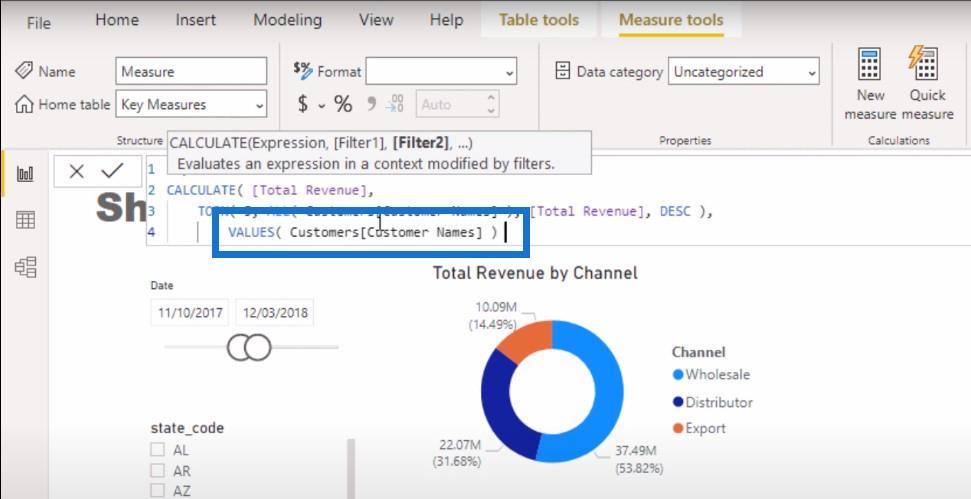Click the decimal places Auto field
The image size is (971, 499).
pyautogui.click(x=450, y=104)
